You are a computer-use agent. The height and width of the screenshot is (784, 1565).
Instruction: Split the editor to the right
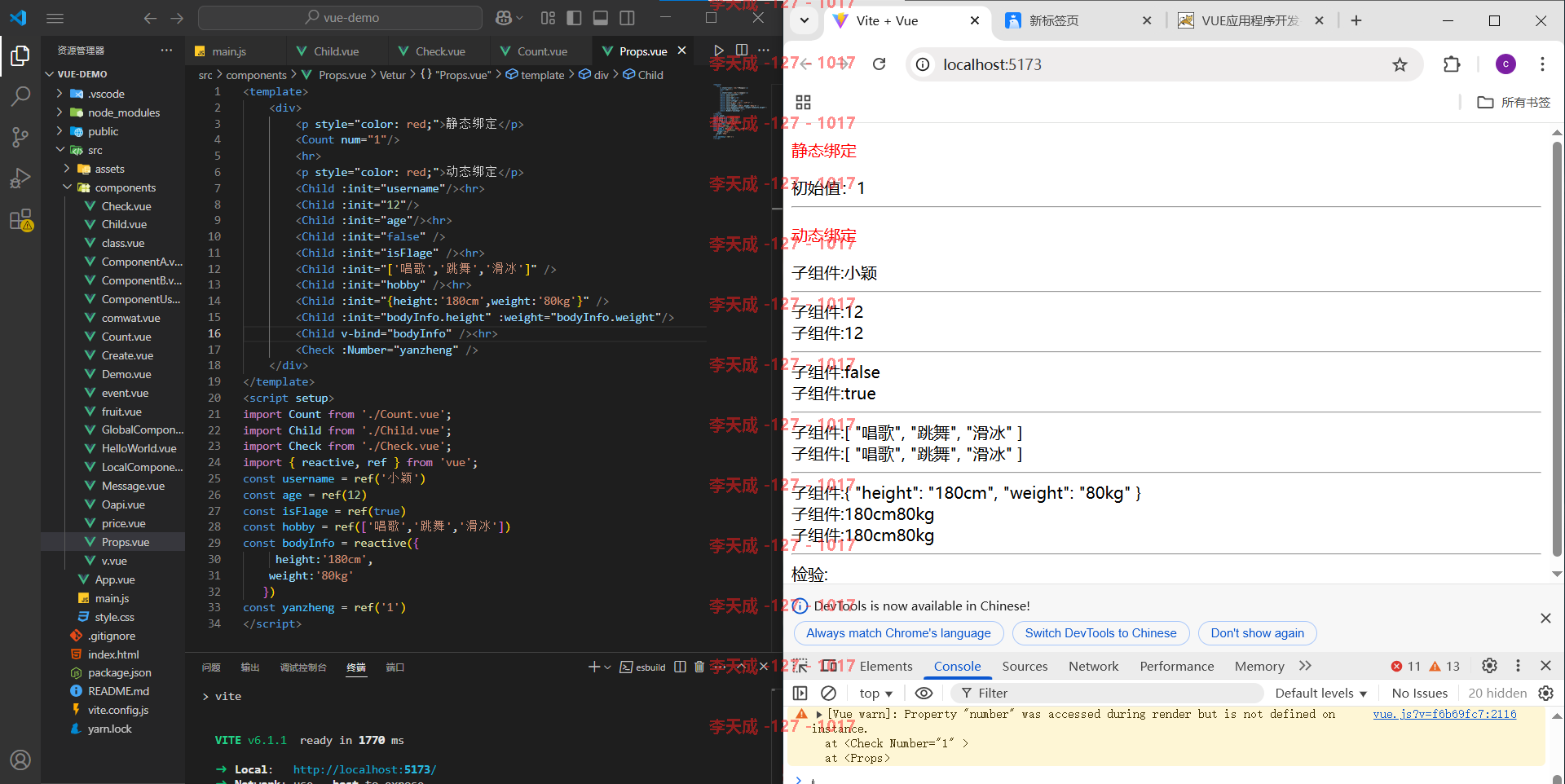pos(742,51)
